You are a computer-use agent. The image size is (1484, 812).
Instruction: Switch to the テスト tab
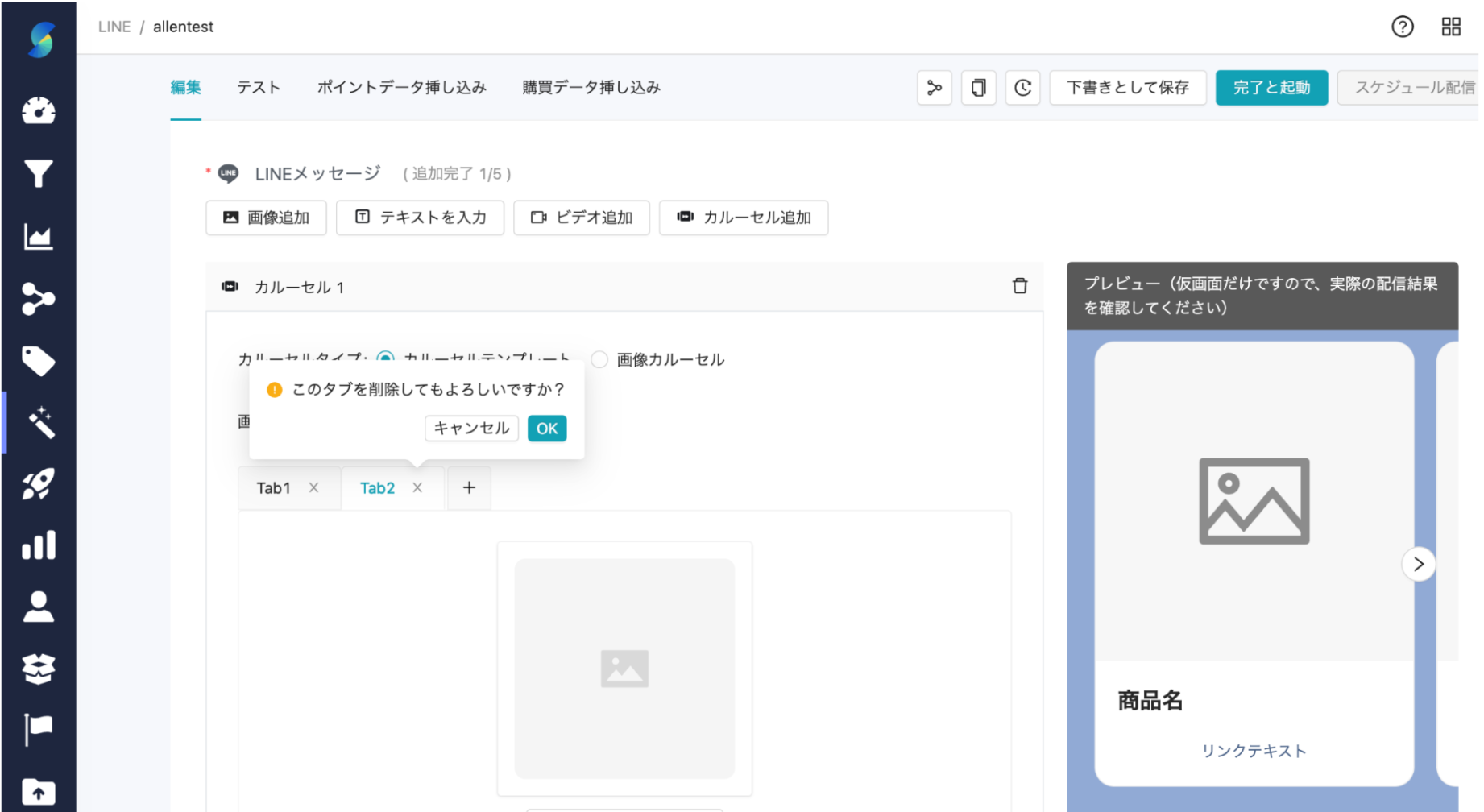pos(258,88)
